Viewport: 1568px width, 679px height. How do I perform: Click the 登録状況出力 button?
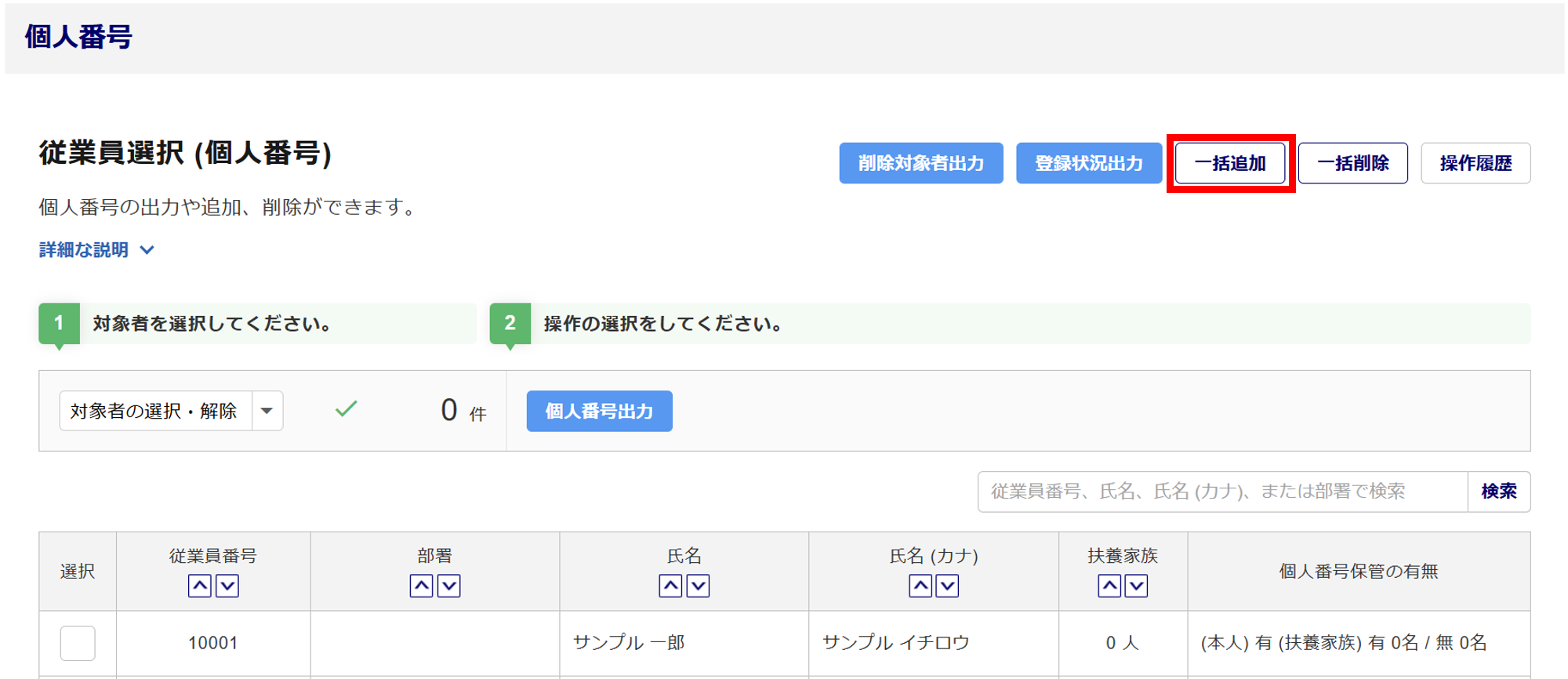click(x=1088, y=163)
